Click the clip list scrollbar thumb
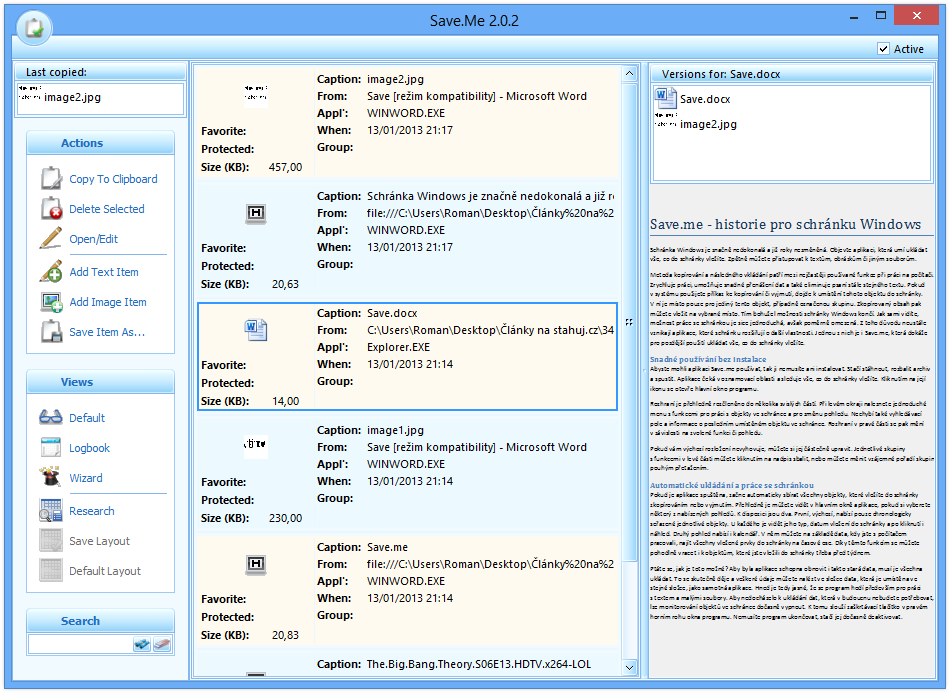 pyautogui.click(x=629, y=322)
